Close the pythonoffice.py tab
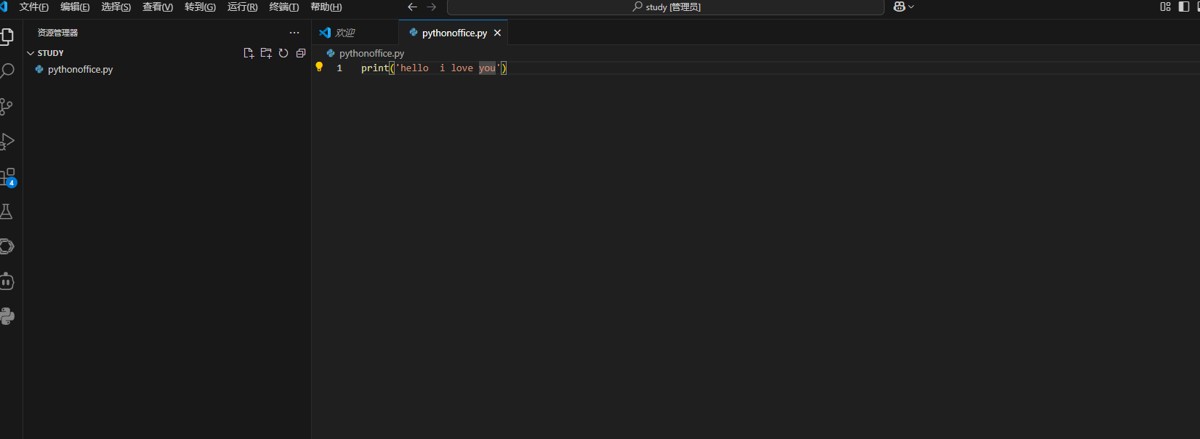The image size is (1200, 439). 497,33
